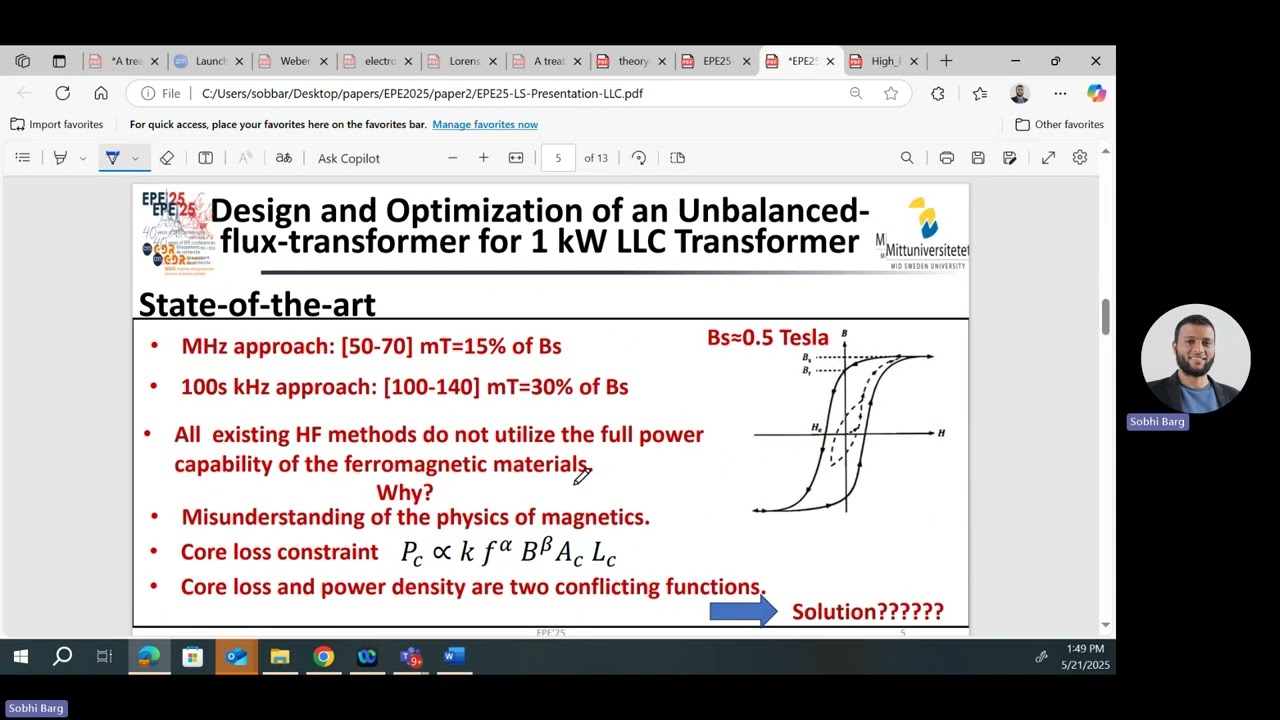Select the Highlight tool in PDF toolbar
The width and height of the screenshot is (1280, 720).
60,158
